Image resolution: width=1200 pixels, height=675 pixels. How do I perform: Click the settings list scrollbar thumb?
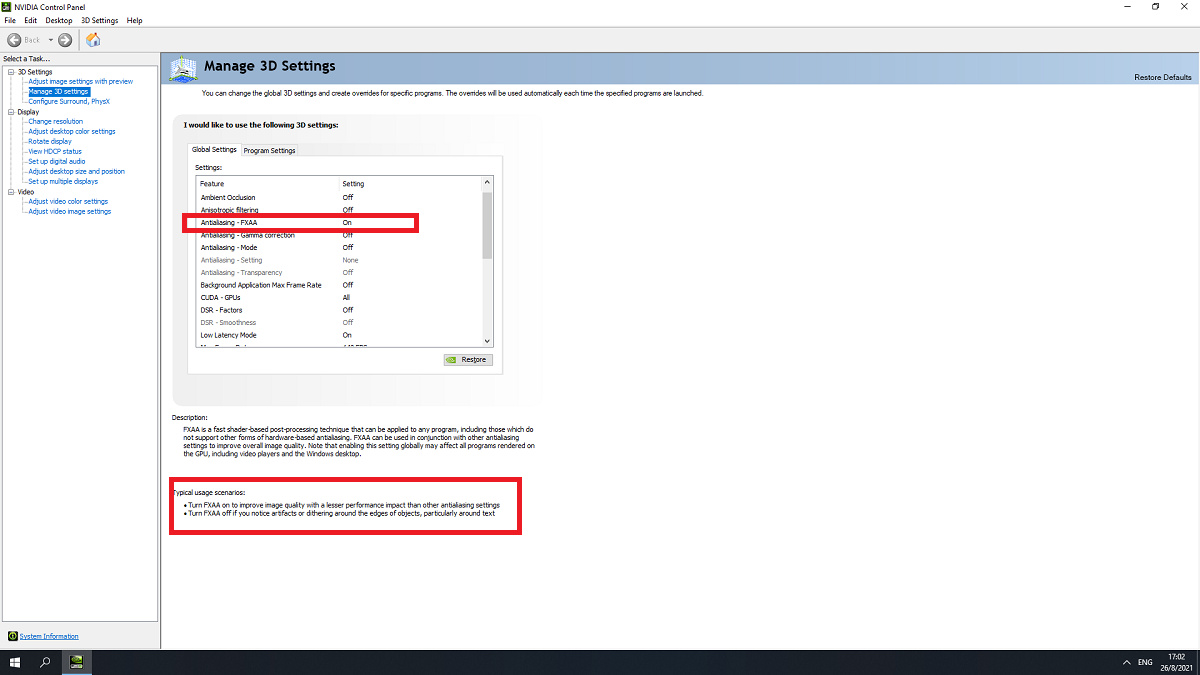click(x=488, y=225)
